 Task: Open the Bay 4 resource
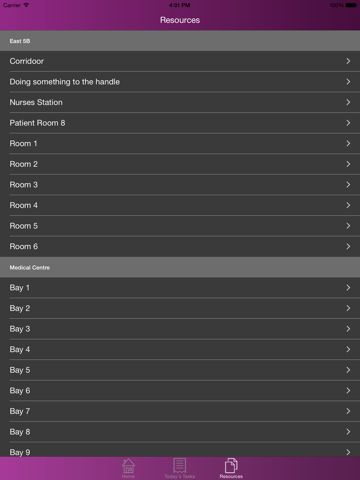click(180, 349)
